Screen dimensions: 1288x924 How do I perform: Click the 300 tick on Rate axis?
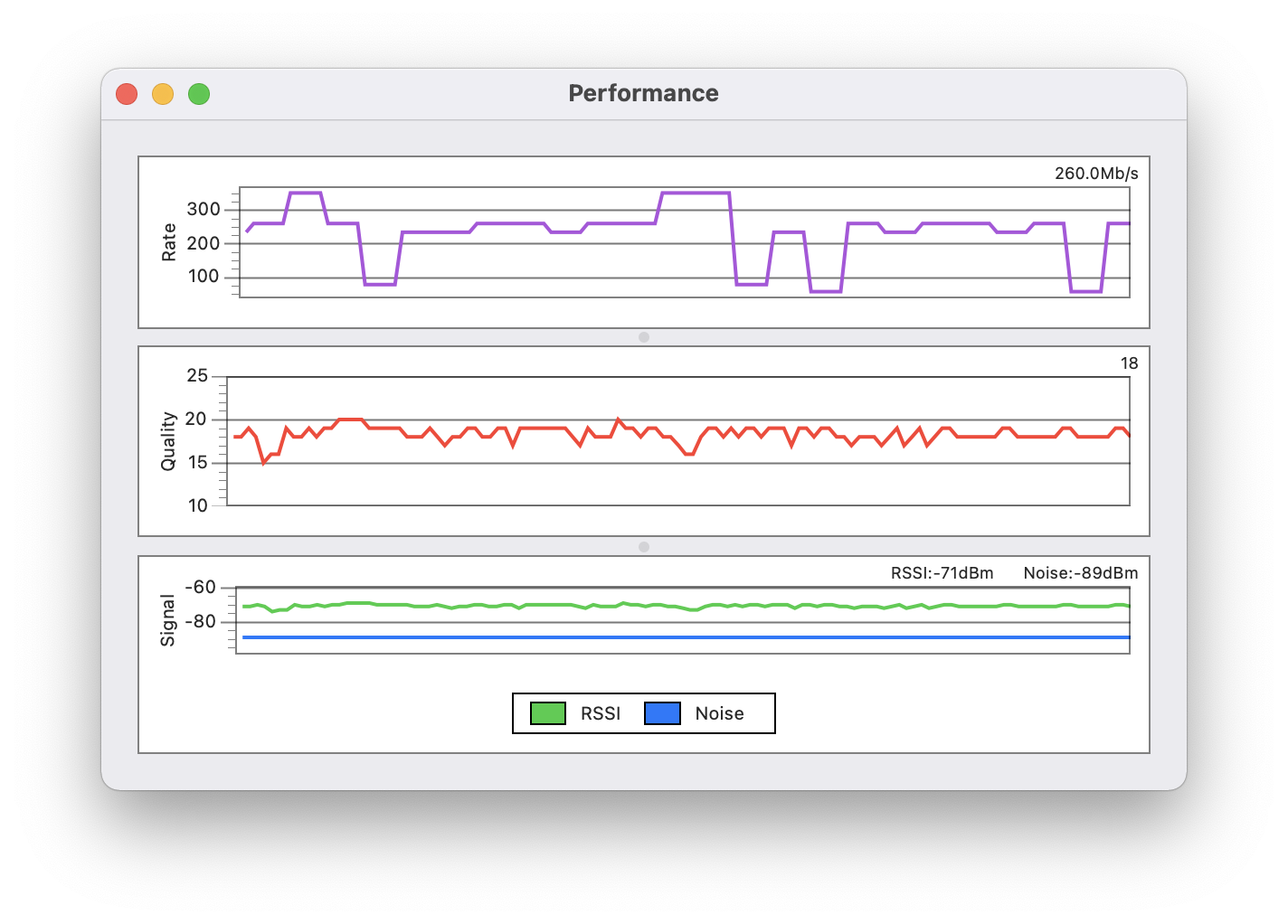point(204,209)
